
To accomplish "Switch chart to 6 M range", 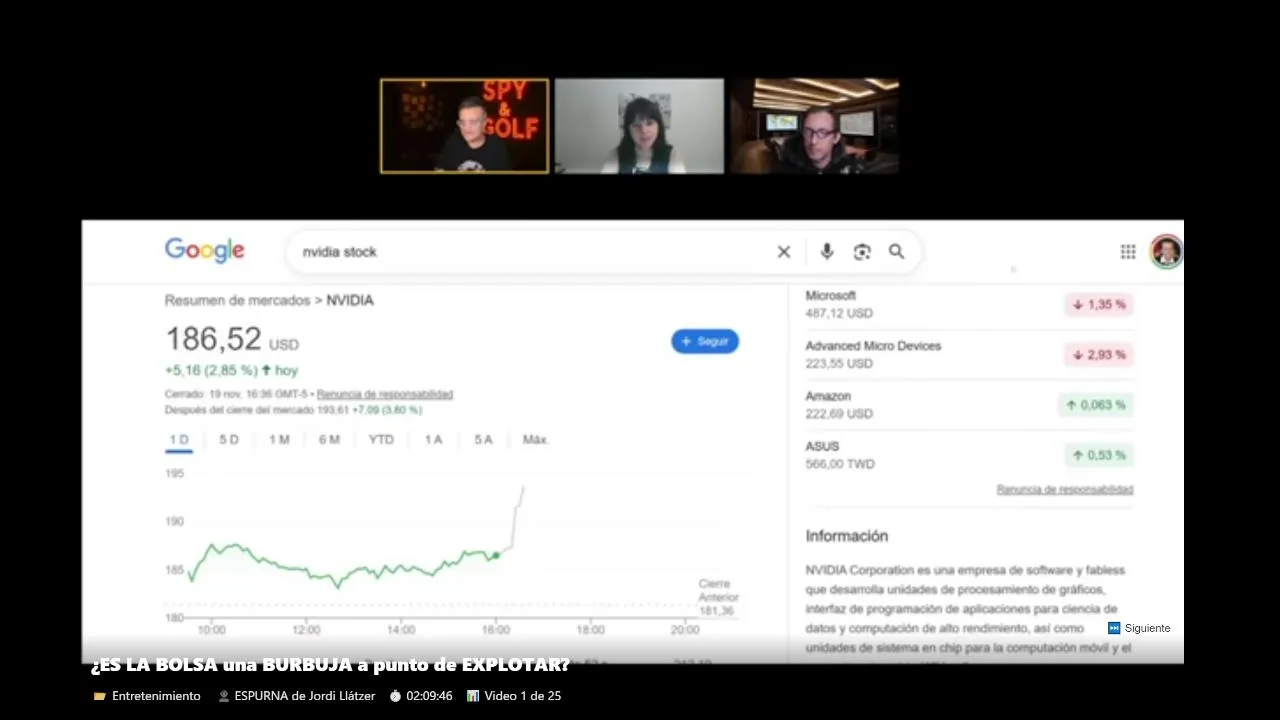I will pyautogui.click(x=329, y=439).
